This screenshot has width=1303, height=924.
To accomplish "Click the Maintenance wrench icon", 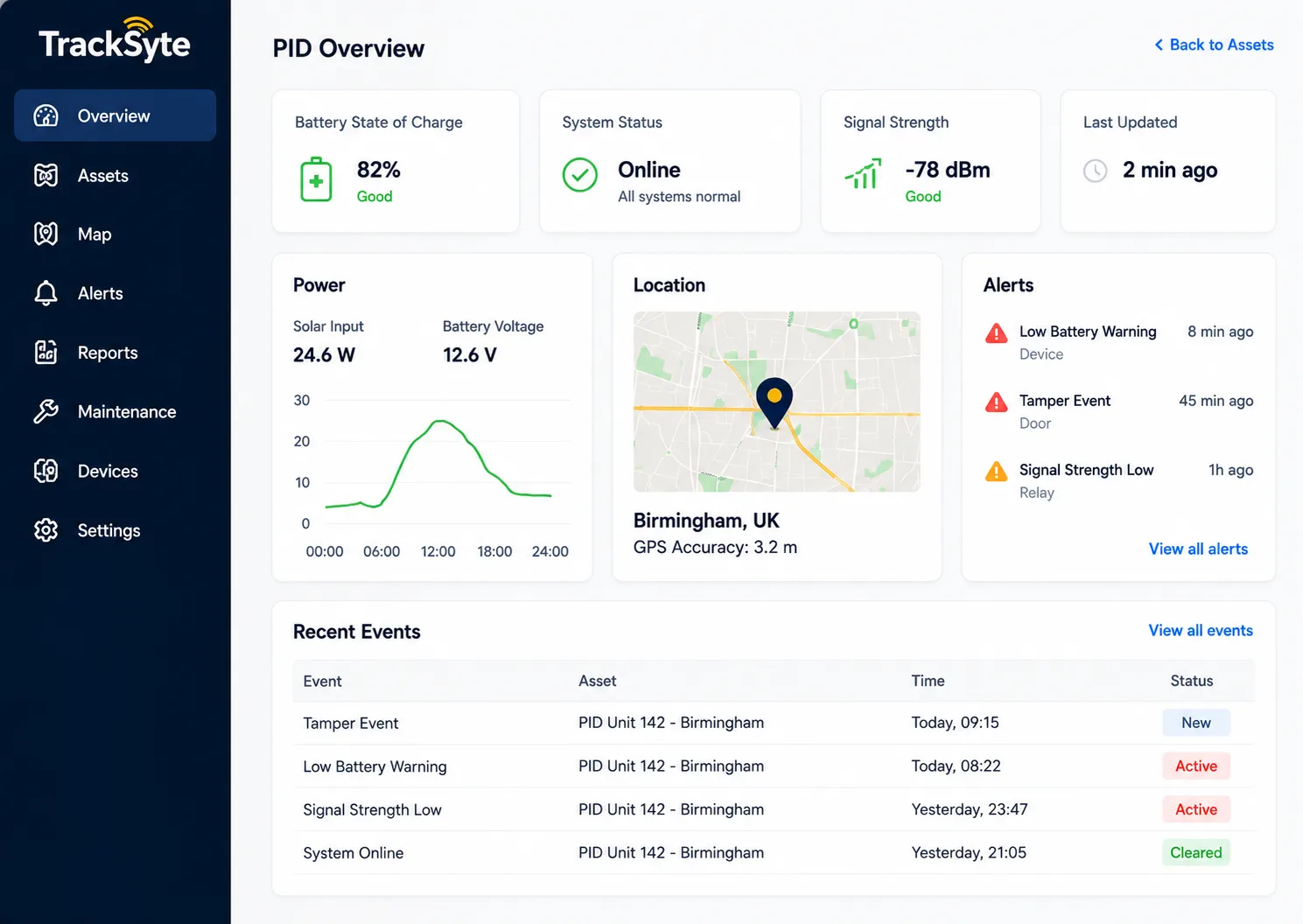I will point(46,411).
